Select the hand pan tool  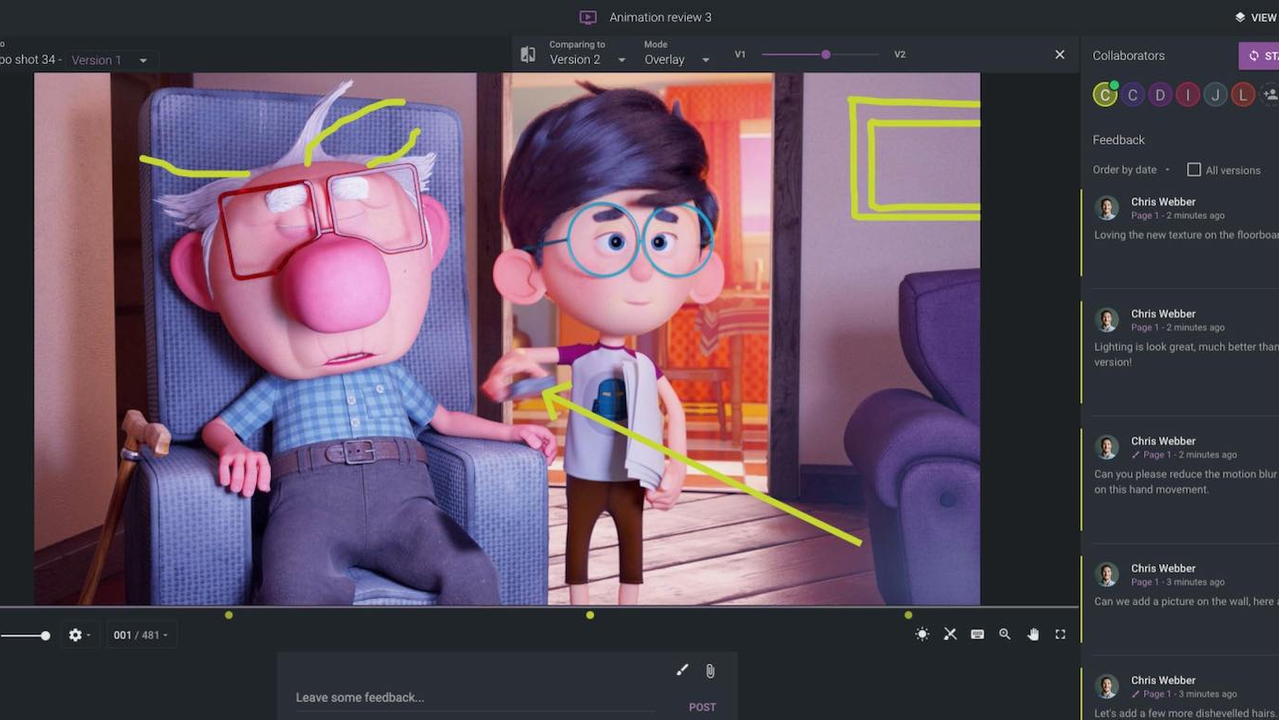(1033, 634)
